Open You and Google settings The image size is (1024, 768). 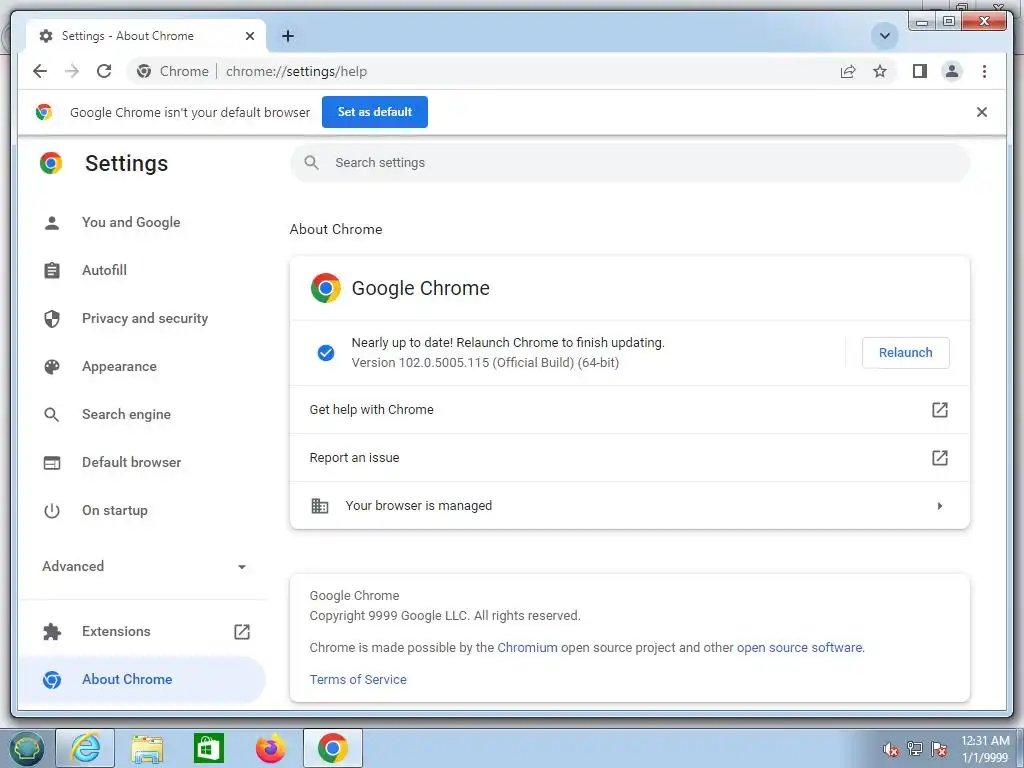(142, 222)
